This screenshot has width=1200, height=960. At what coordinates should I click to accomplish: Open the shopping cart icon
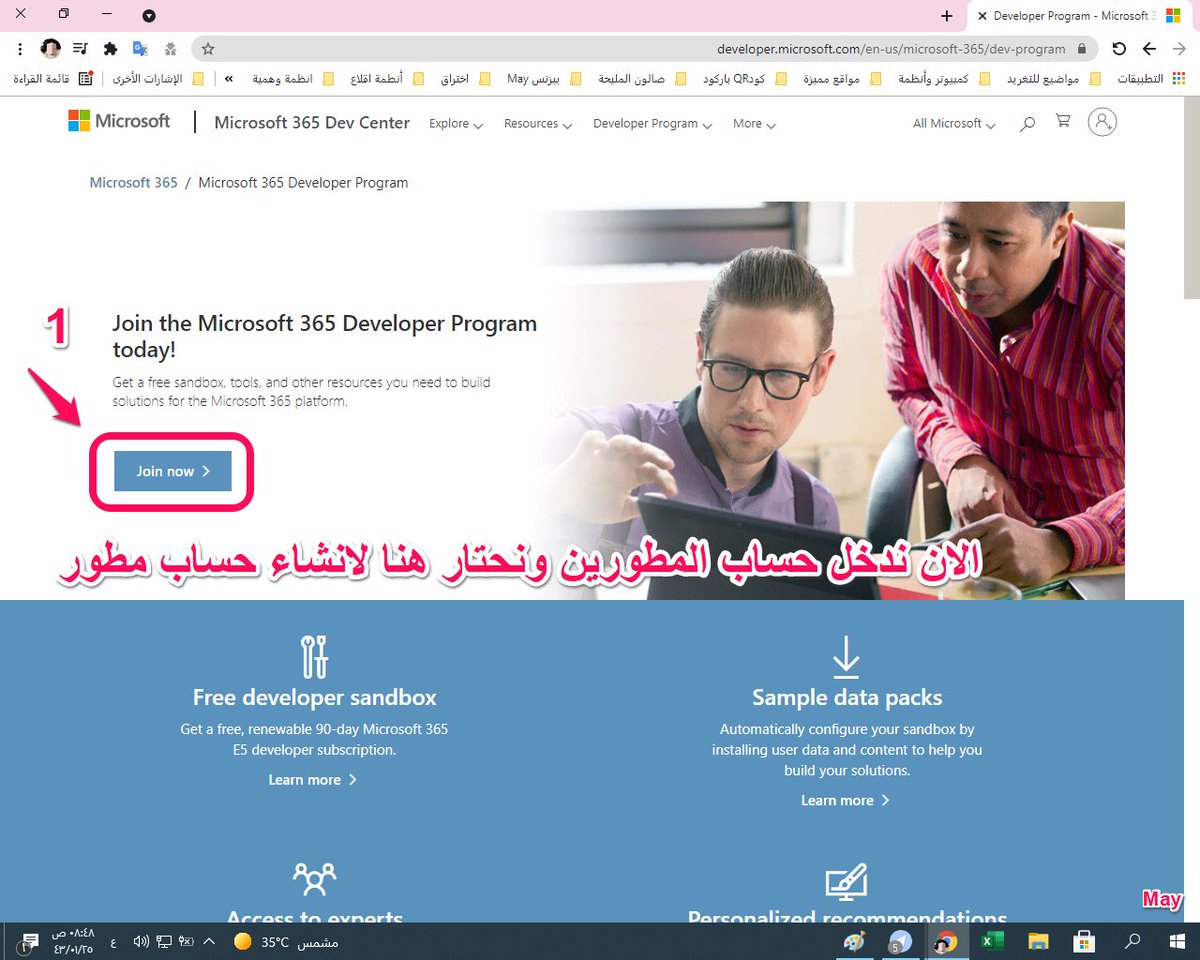[x=1063, y=121]
